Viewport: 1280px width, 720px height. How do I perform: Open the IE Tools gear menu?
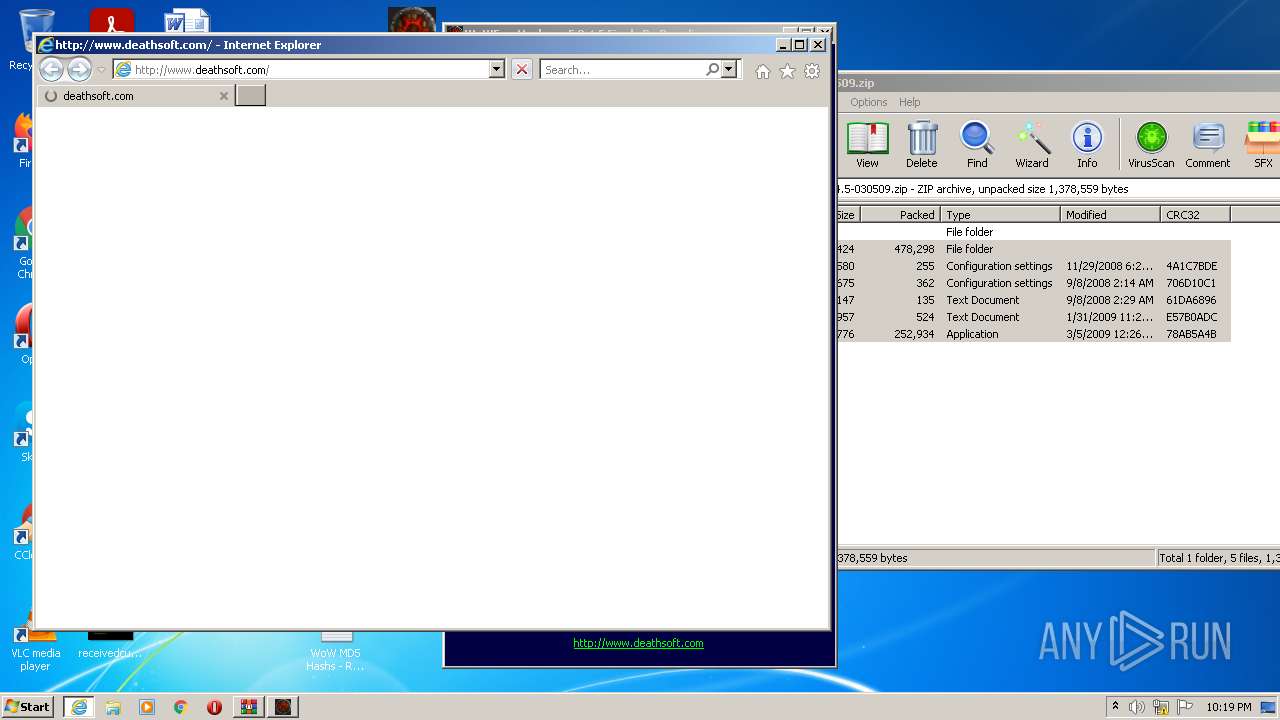click(812, 71)
